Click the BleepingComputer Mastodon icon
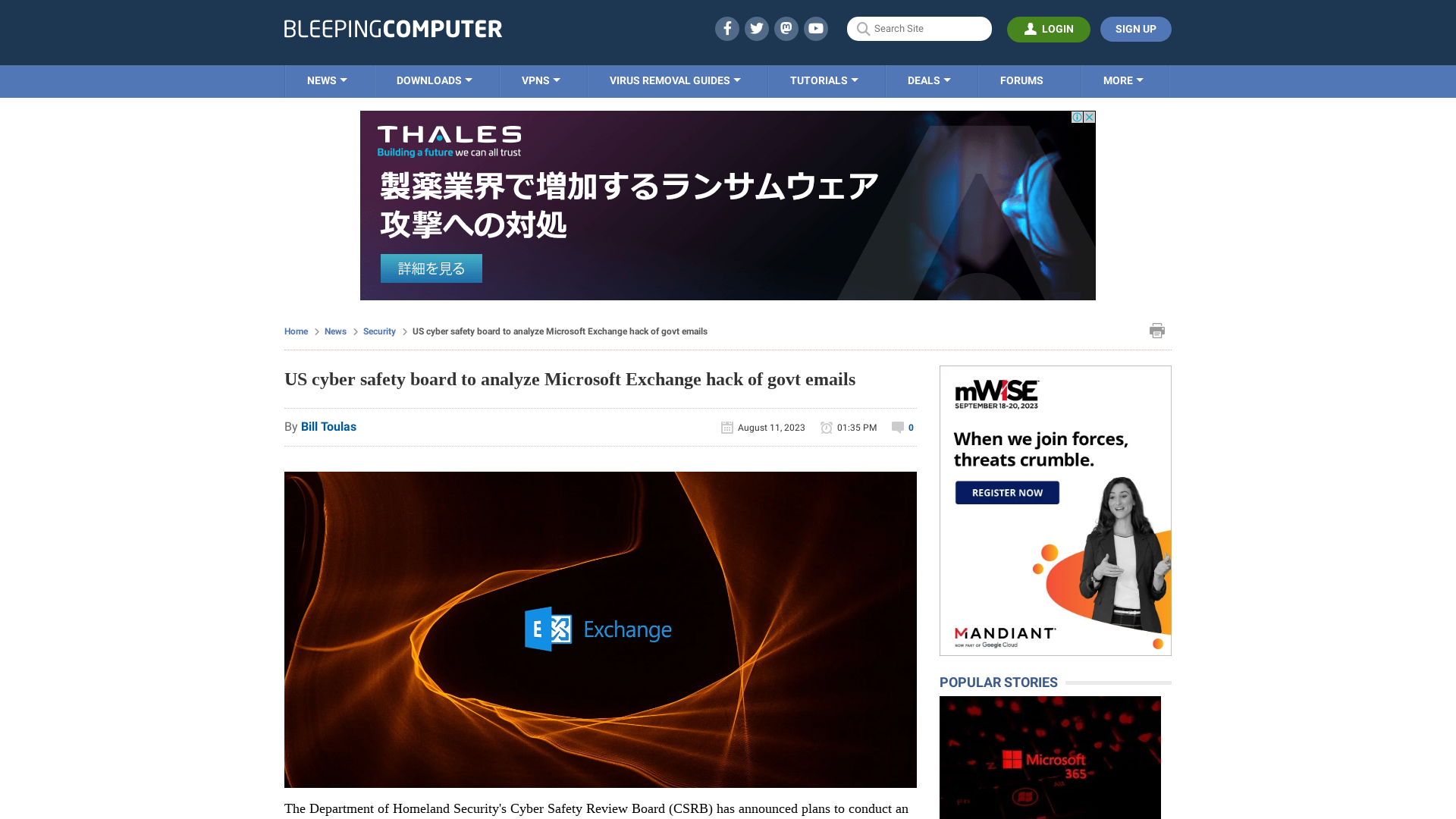This screenshot has height=819, width=1456. 786,28
